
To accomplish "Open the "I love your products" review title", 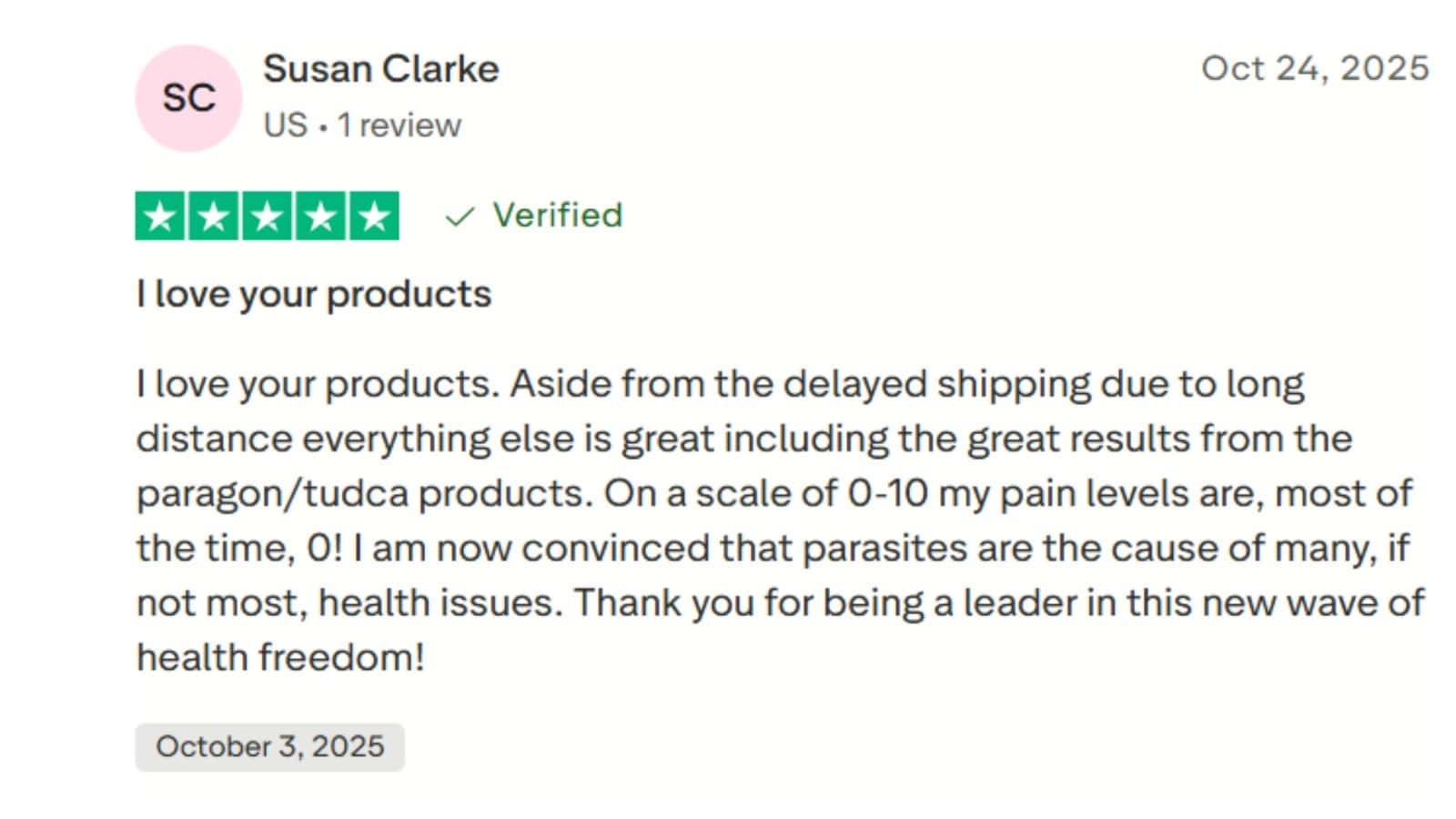I will click(313, 294).
